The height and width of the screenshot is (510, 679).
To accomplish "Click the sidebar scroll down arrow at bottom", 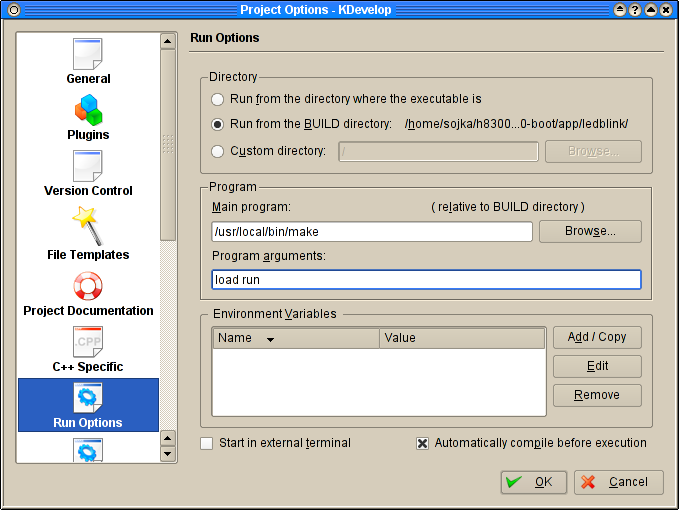I will (168, 454).
